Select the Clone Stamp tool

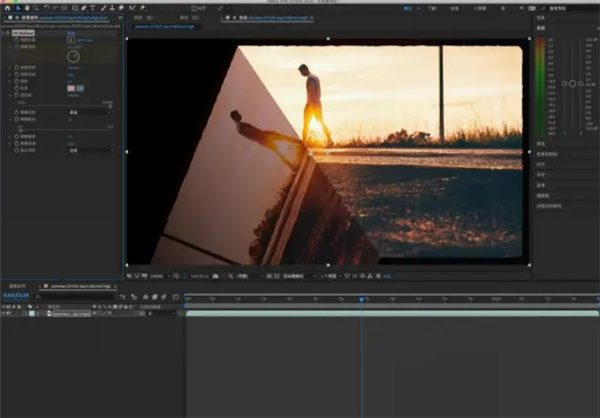(x=112, y=8)
